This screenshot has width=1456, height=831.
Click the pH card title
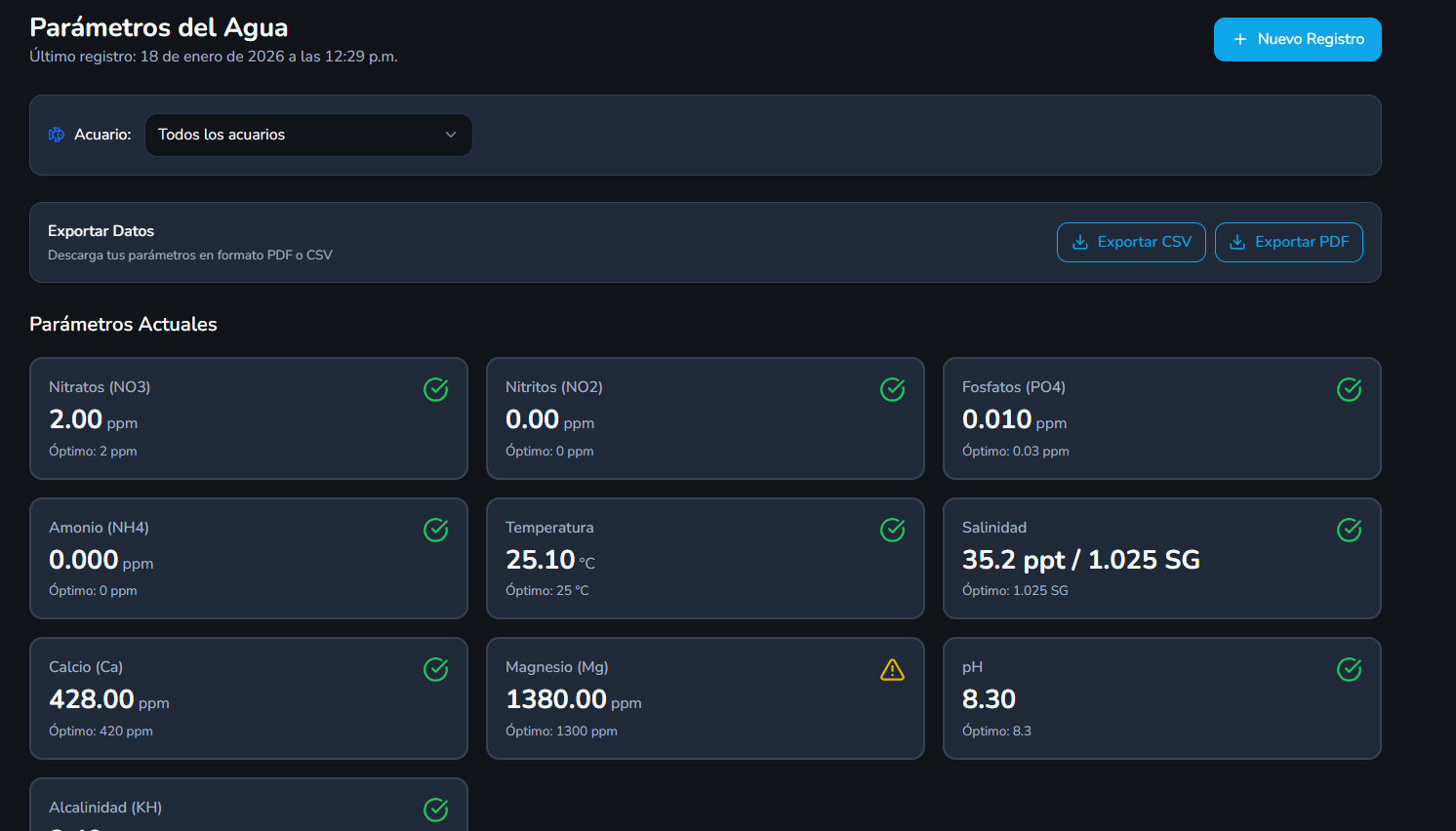tap(972, 667)
